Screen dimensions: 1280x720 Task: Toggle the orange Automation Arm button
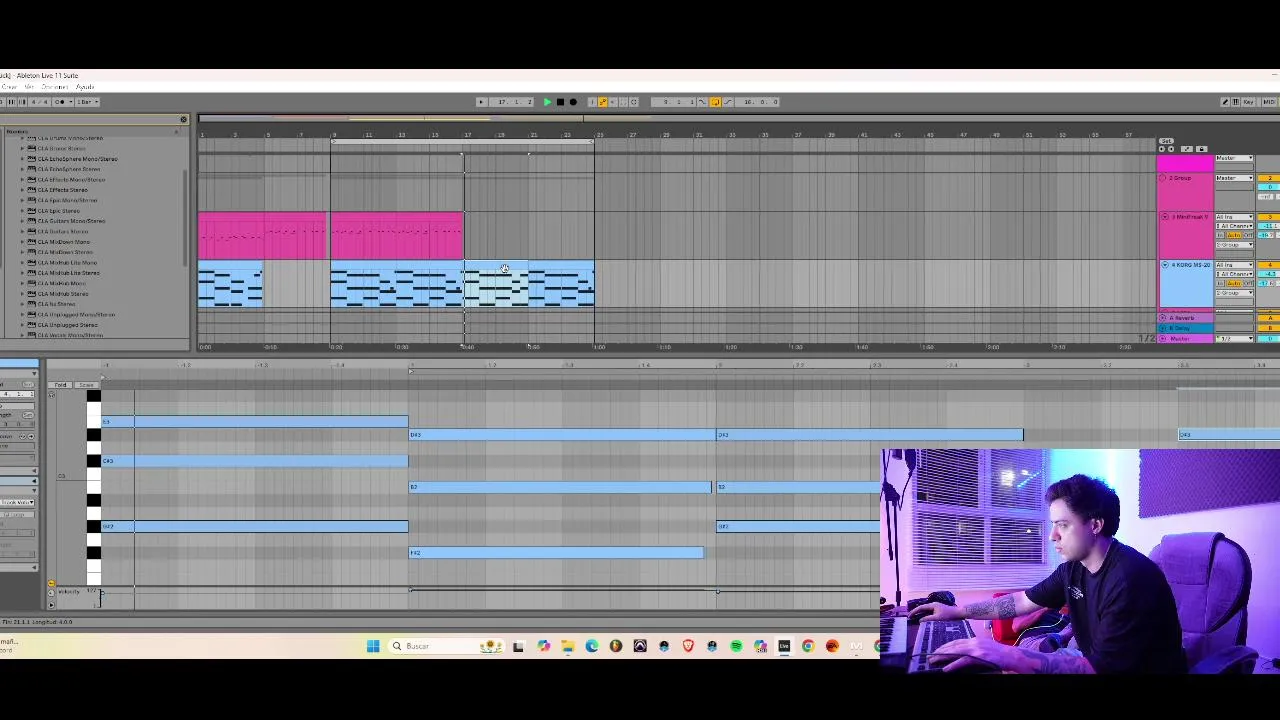tap(603, 102)
